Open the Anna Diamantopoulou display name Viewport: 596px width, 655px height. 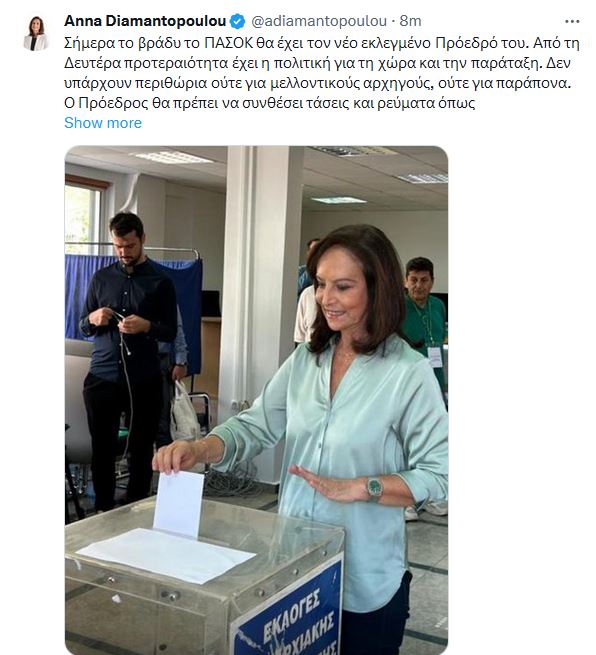tap(145, 21)
